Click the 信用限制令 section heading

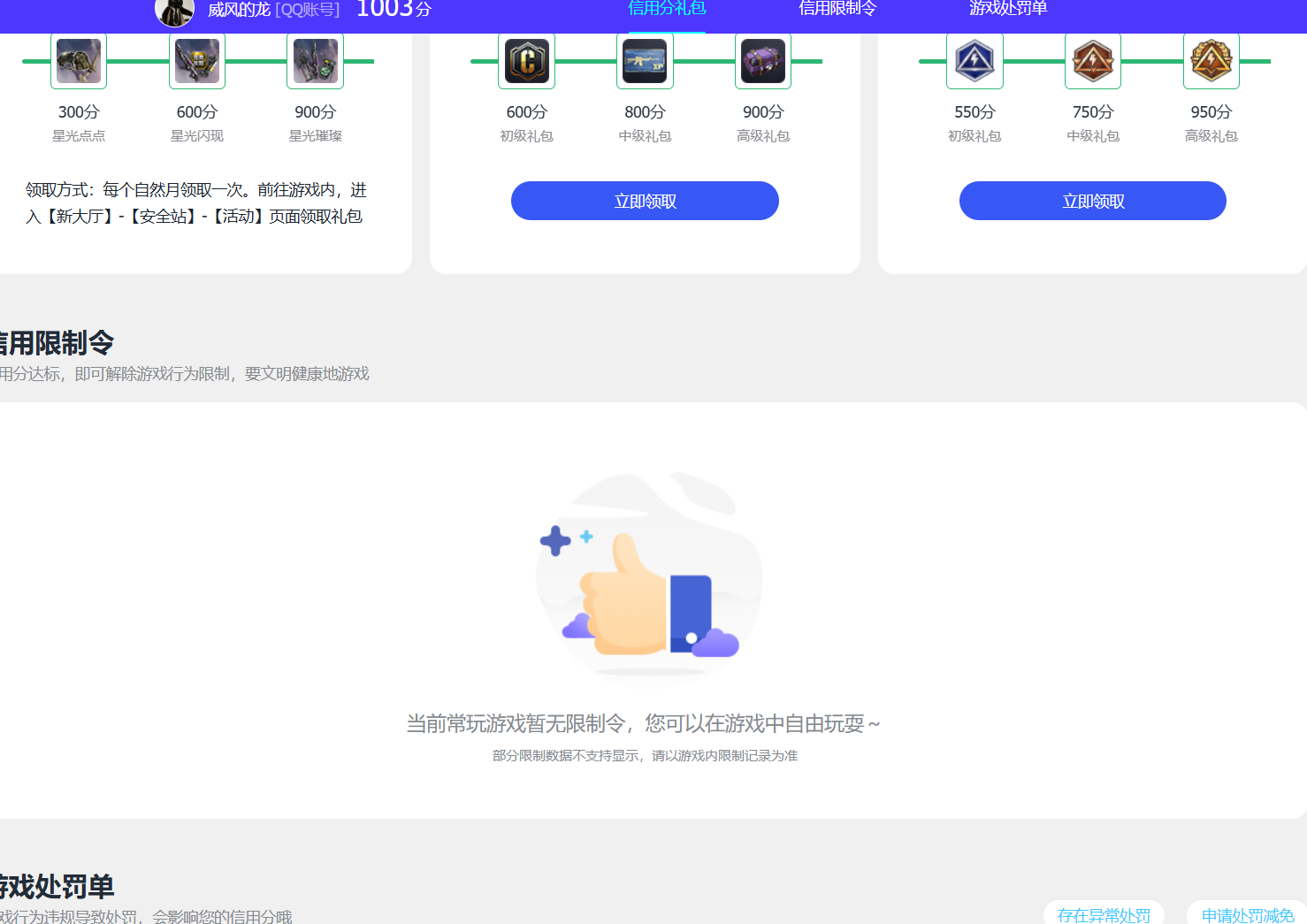(57, 342)
